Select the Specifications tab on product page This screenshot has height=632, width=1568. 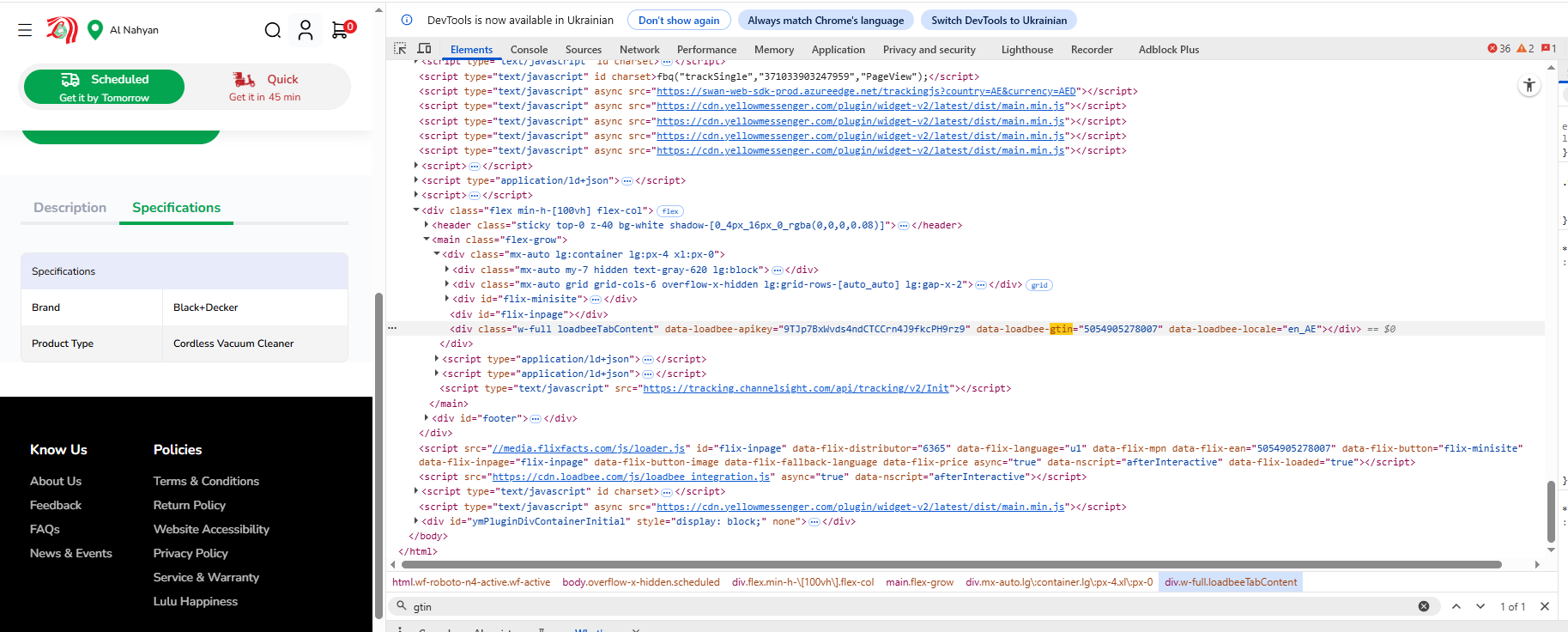pos(176,208)
